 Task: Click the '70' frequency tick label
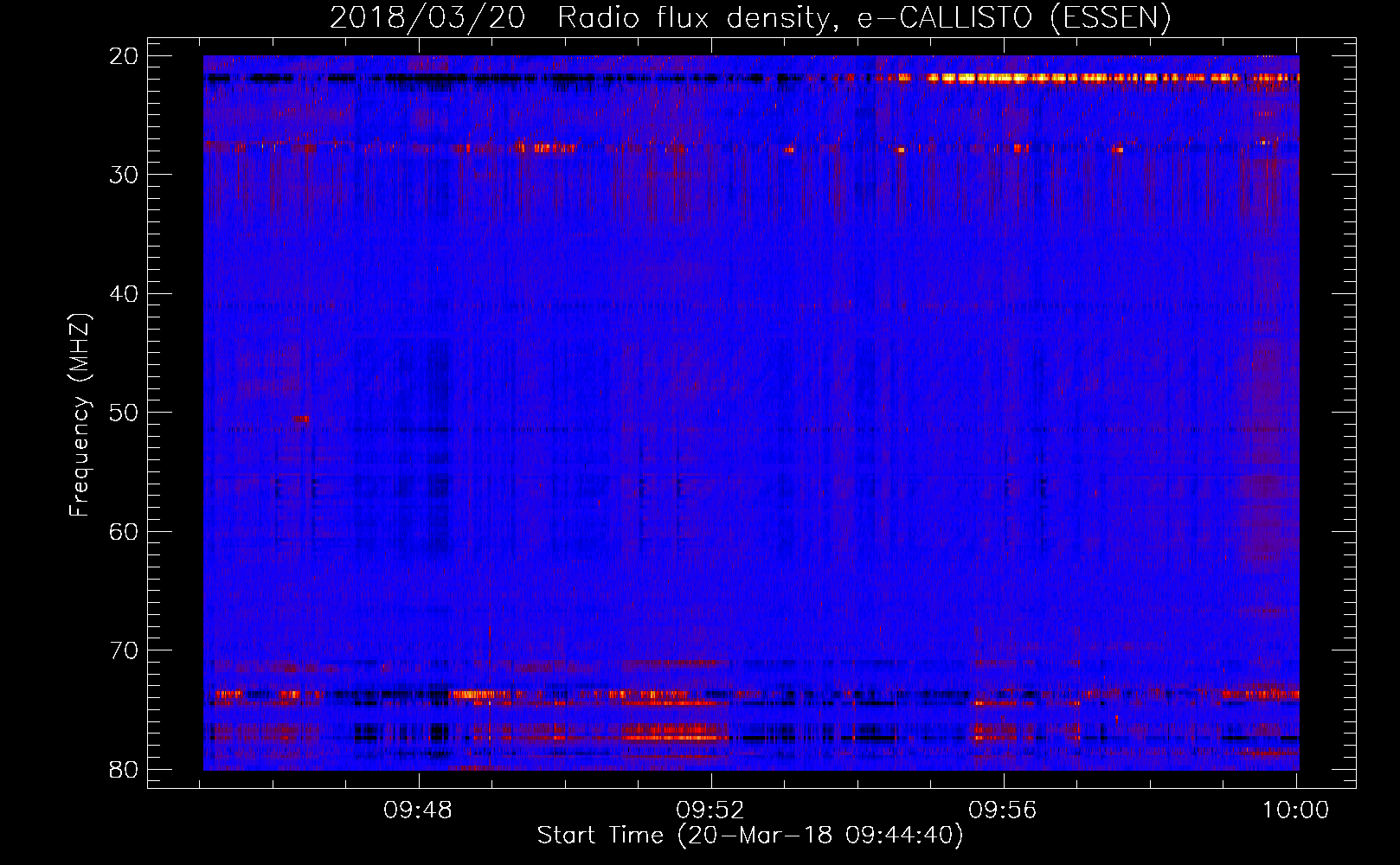[x=125, y=650]
